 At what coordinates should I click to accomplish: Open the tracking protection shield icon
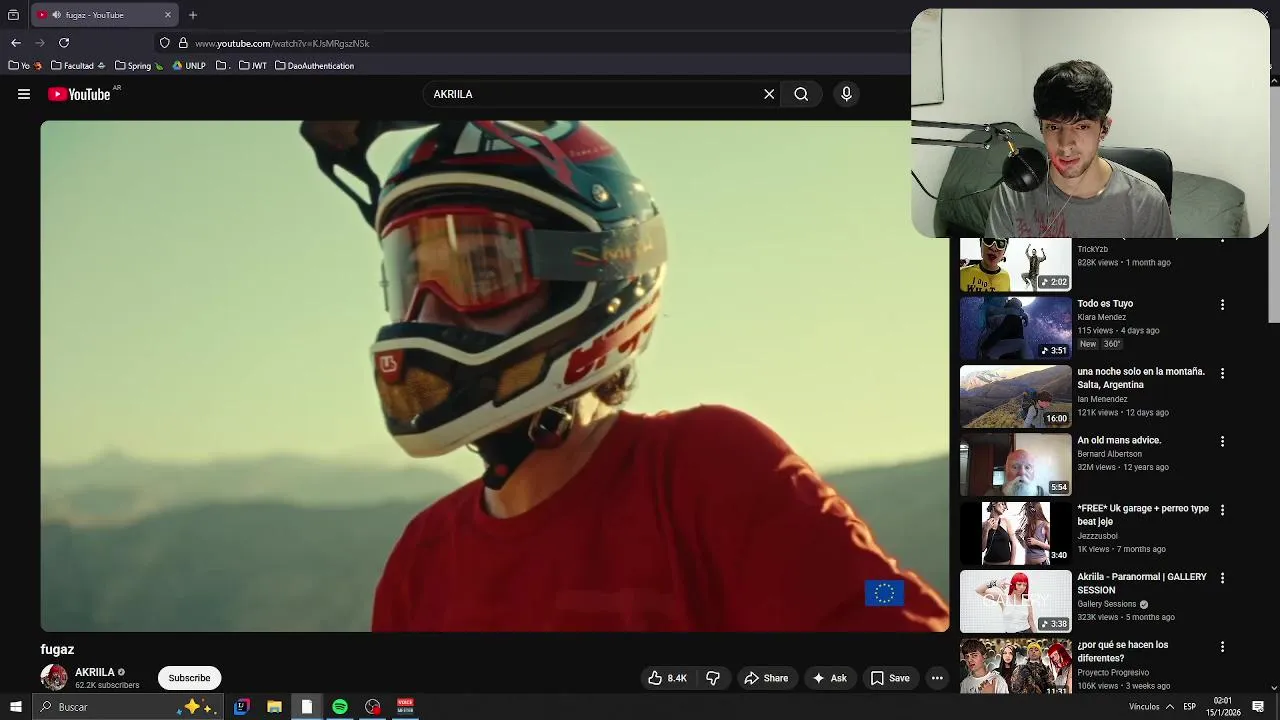(165, 43)
